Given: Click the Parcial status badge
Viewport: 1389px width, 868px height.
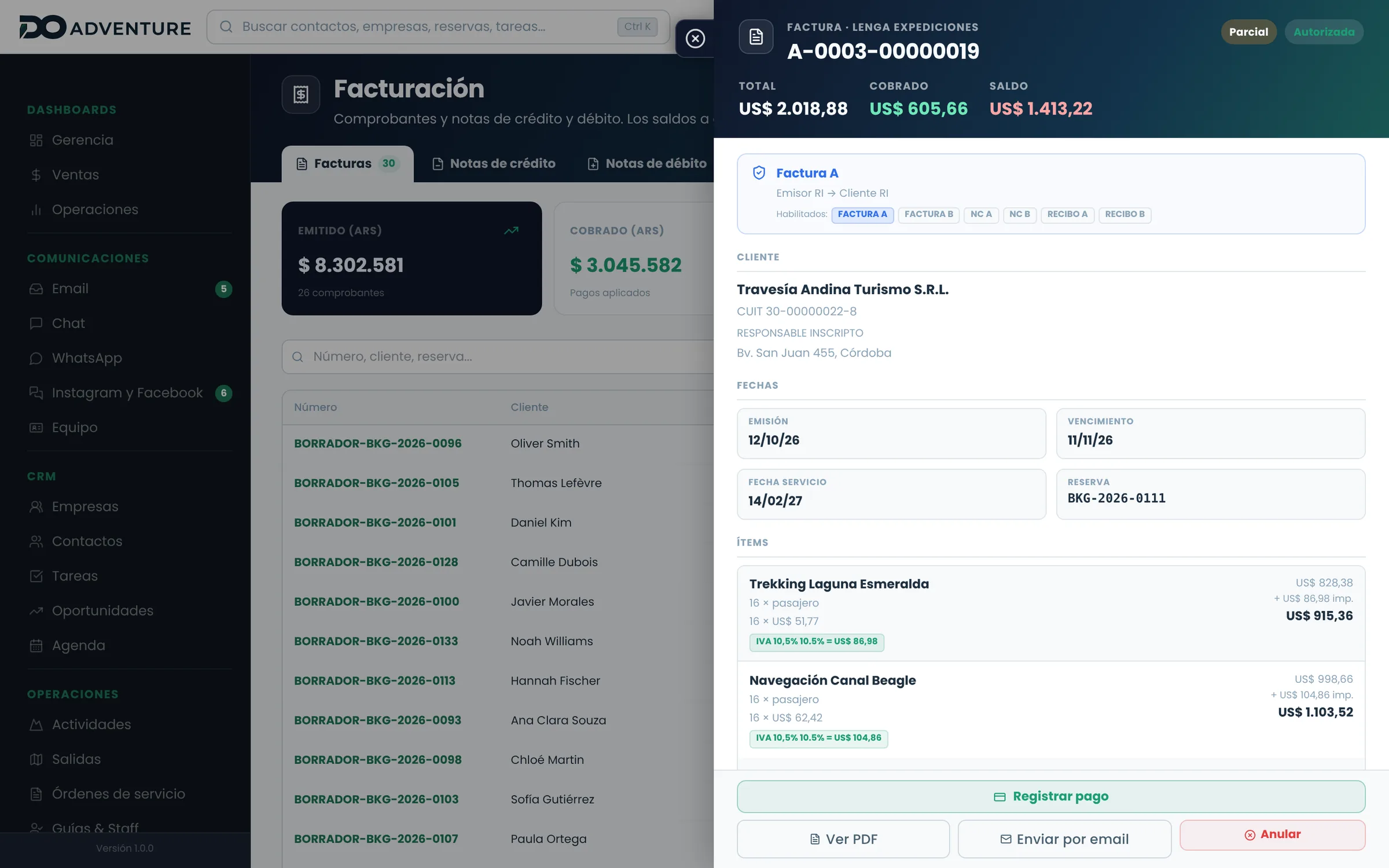Looking at the screenshot, I should click(x=1248, y=32).
